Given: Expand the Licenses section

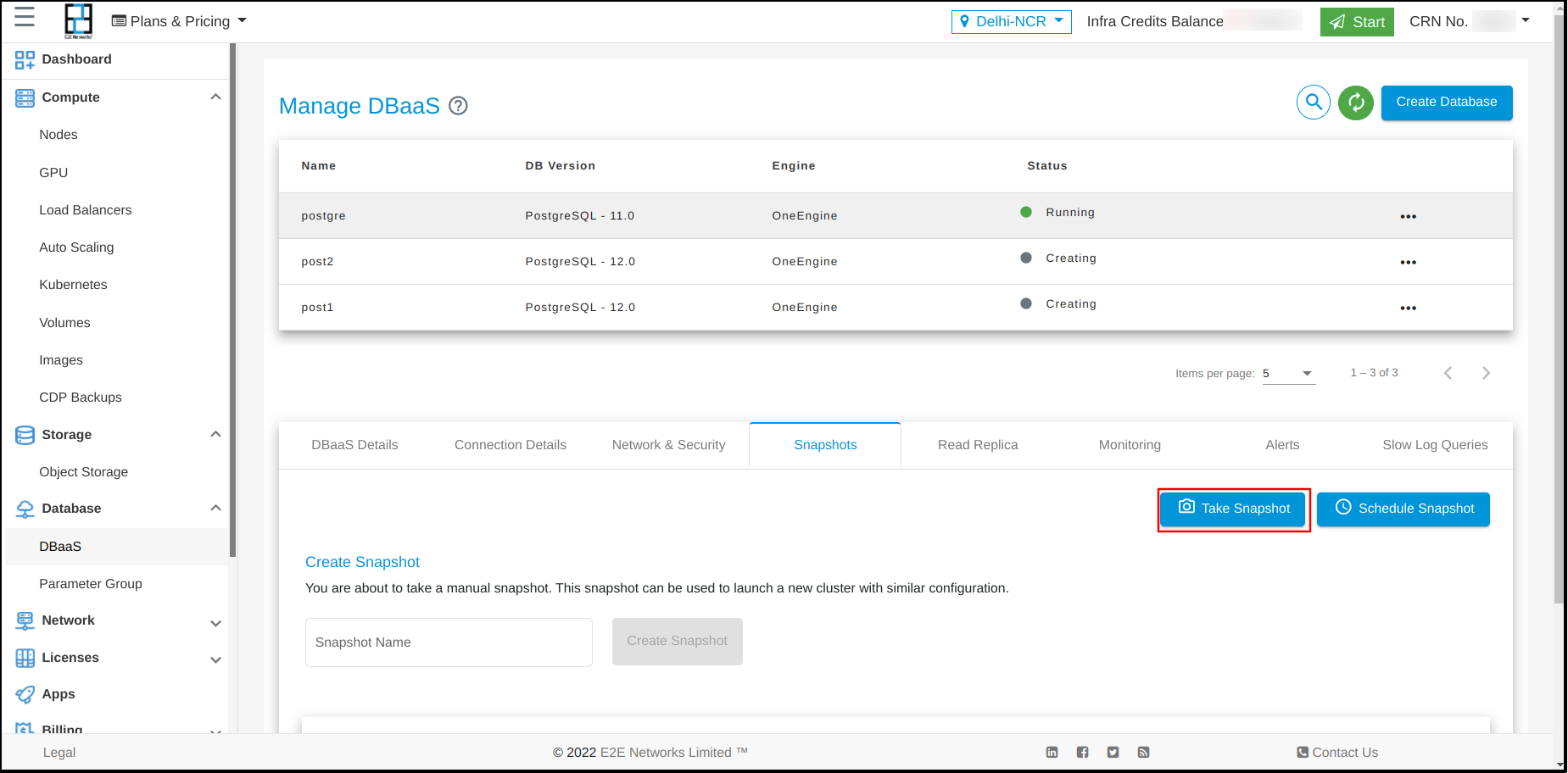Looking at the screenshot, I should 215,659.
